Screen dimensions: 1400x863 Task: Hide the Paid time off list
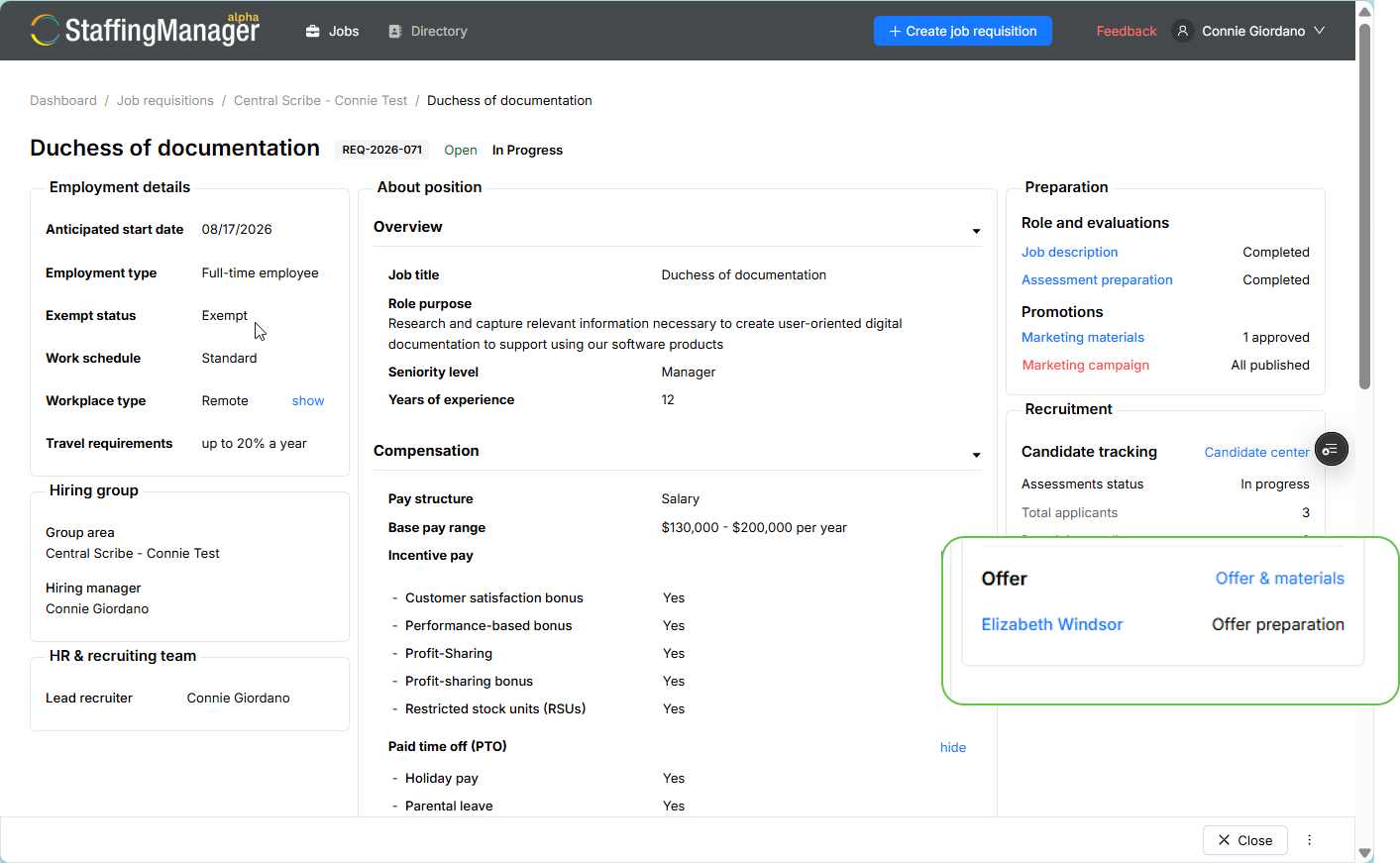[x=953, y=748]
